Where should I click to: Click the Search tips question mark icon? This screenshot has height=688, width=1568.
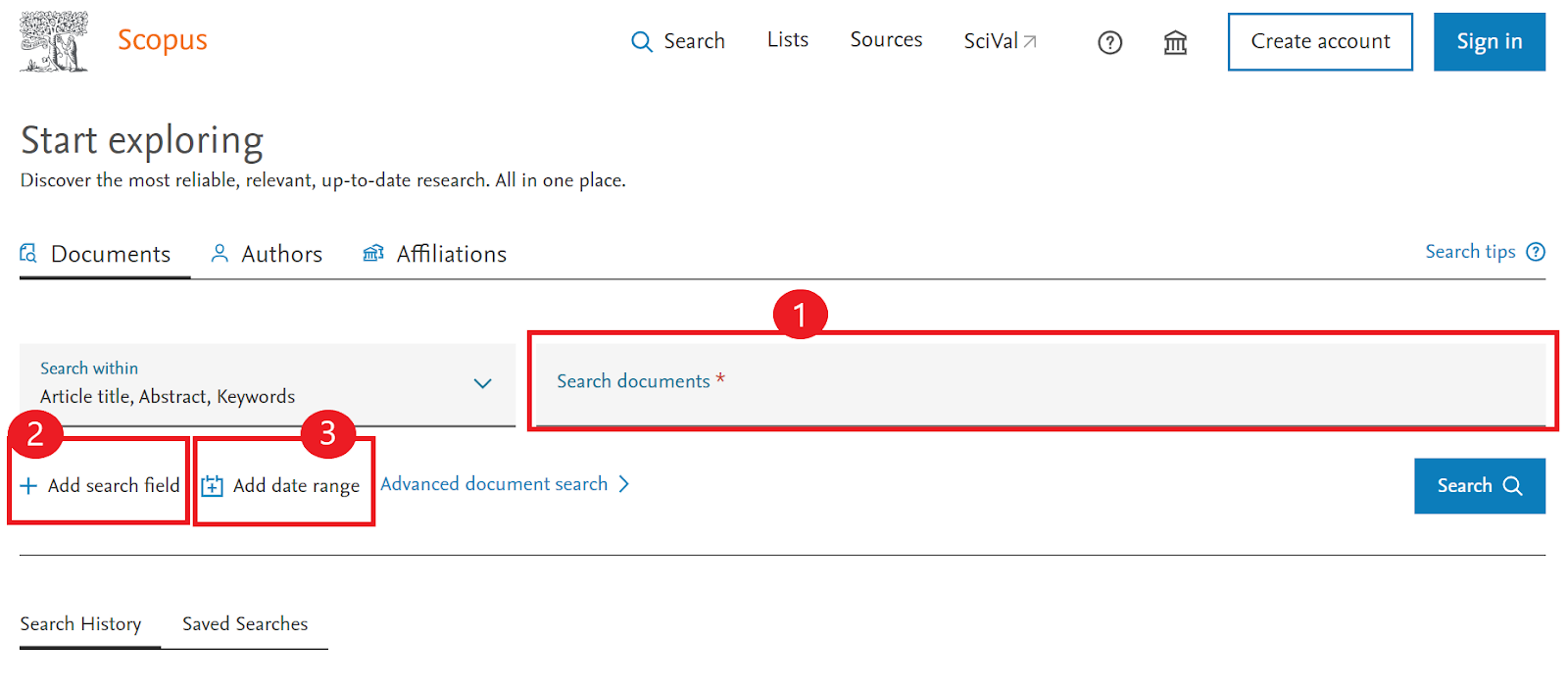[1536, 252]
